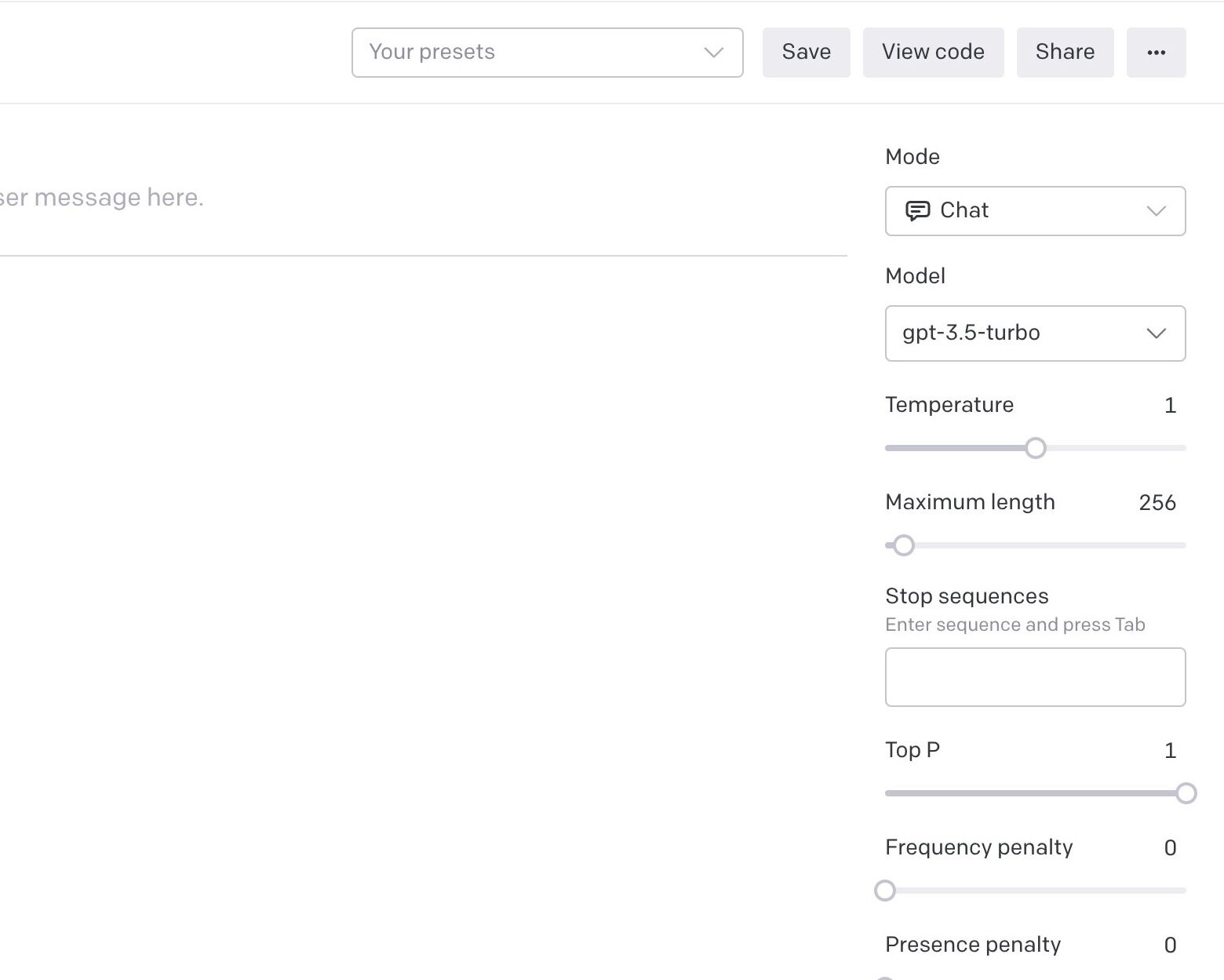Click the Share button

point(1065,53)
